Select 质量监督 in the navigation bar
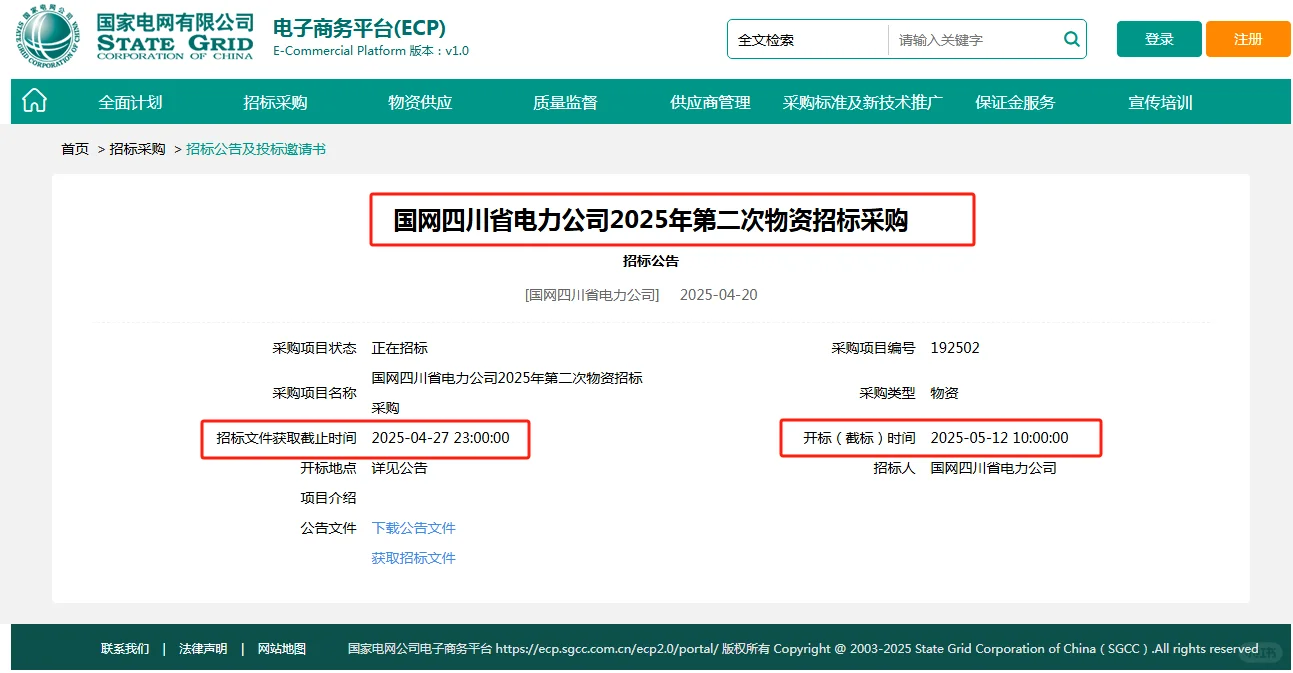The image size is (1293, 673). point(564,101)
